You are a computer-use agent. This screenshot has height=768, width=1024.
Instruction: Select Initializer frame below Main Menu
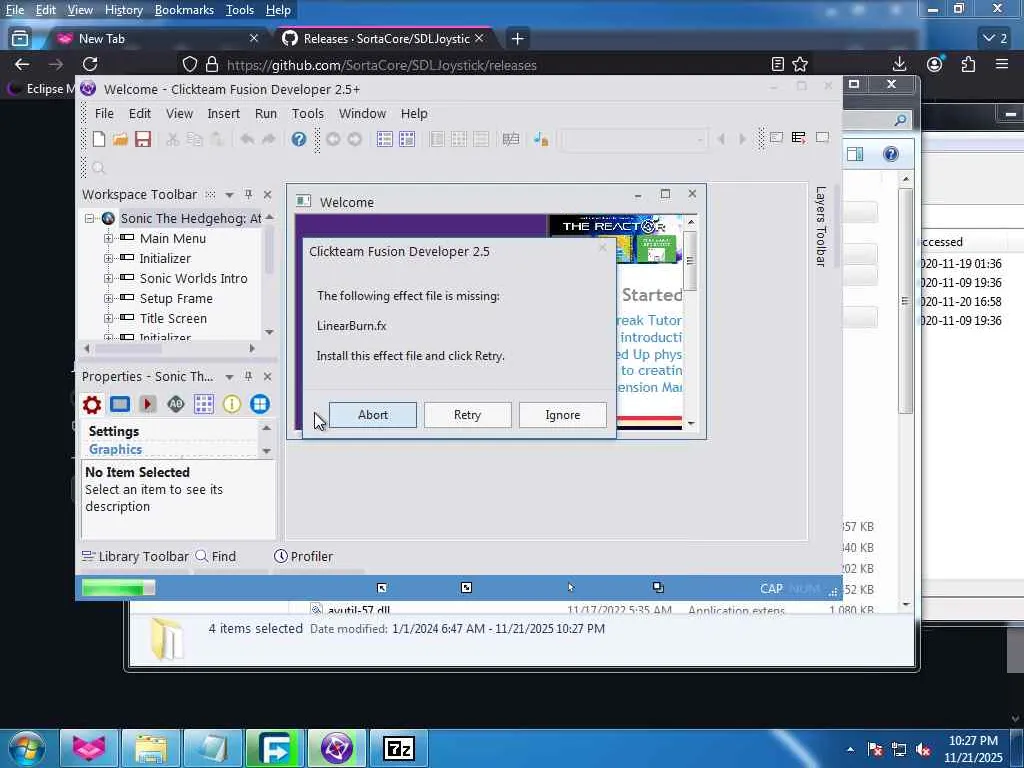165,259
